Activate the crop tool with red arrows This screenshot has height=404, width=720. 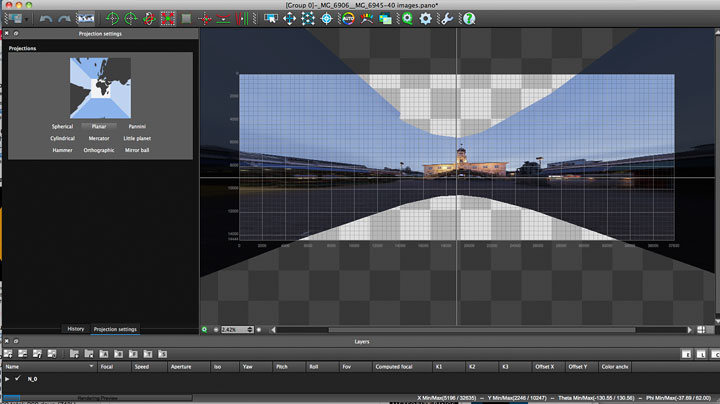[168, 19]
